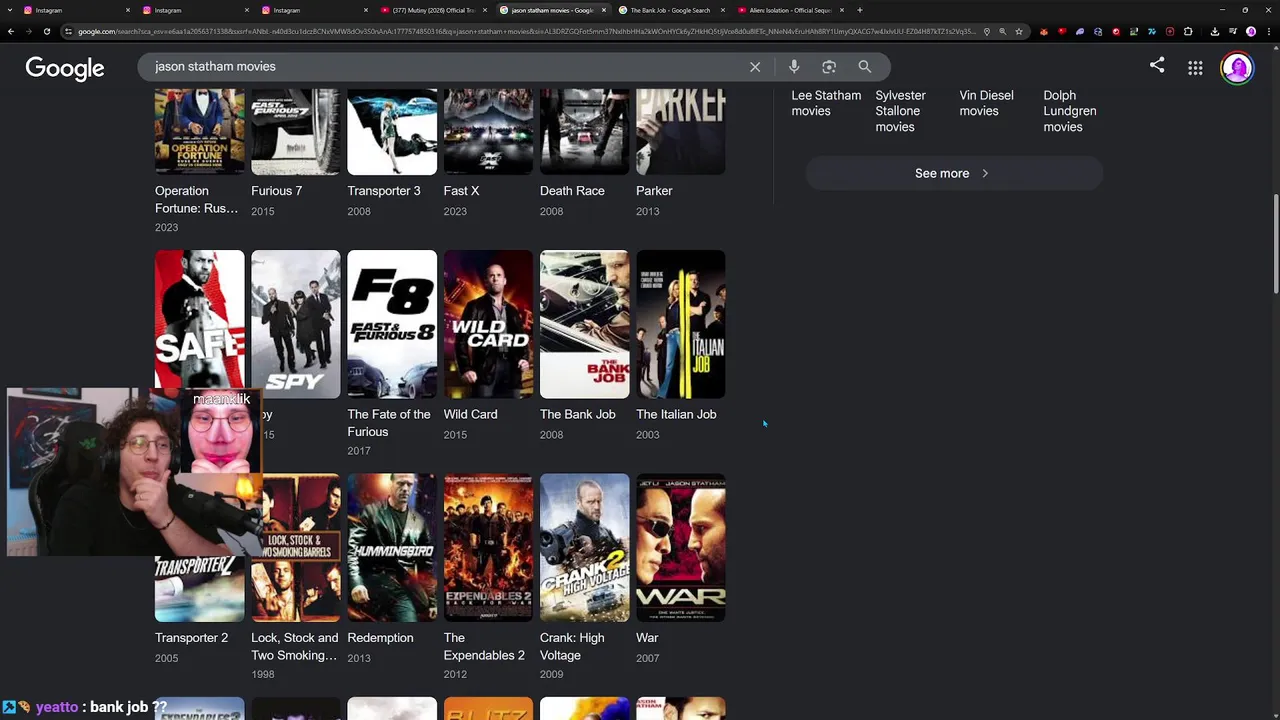Open Lee Statham movies link

point(826,103)
